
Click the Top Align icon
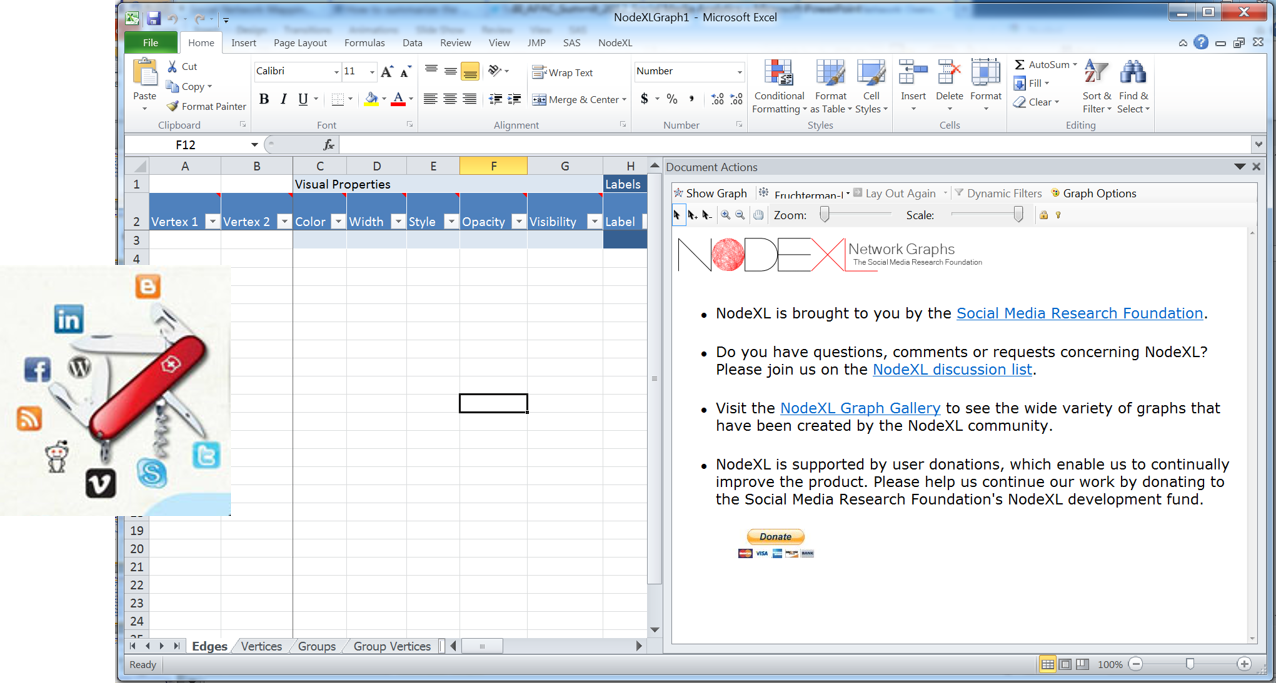pos(431,71)
